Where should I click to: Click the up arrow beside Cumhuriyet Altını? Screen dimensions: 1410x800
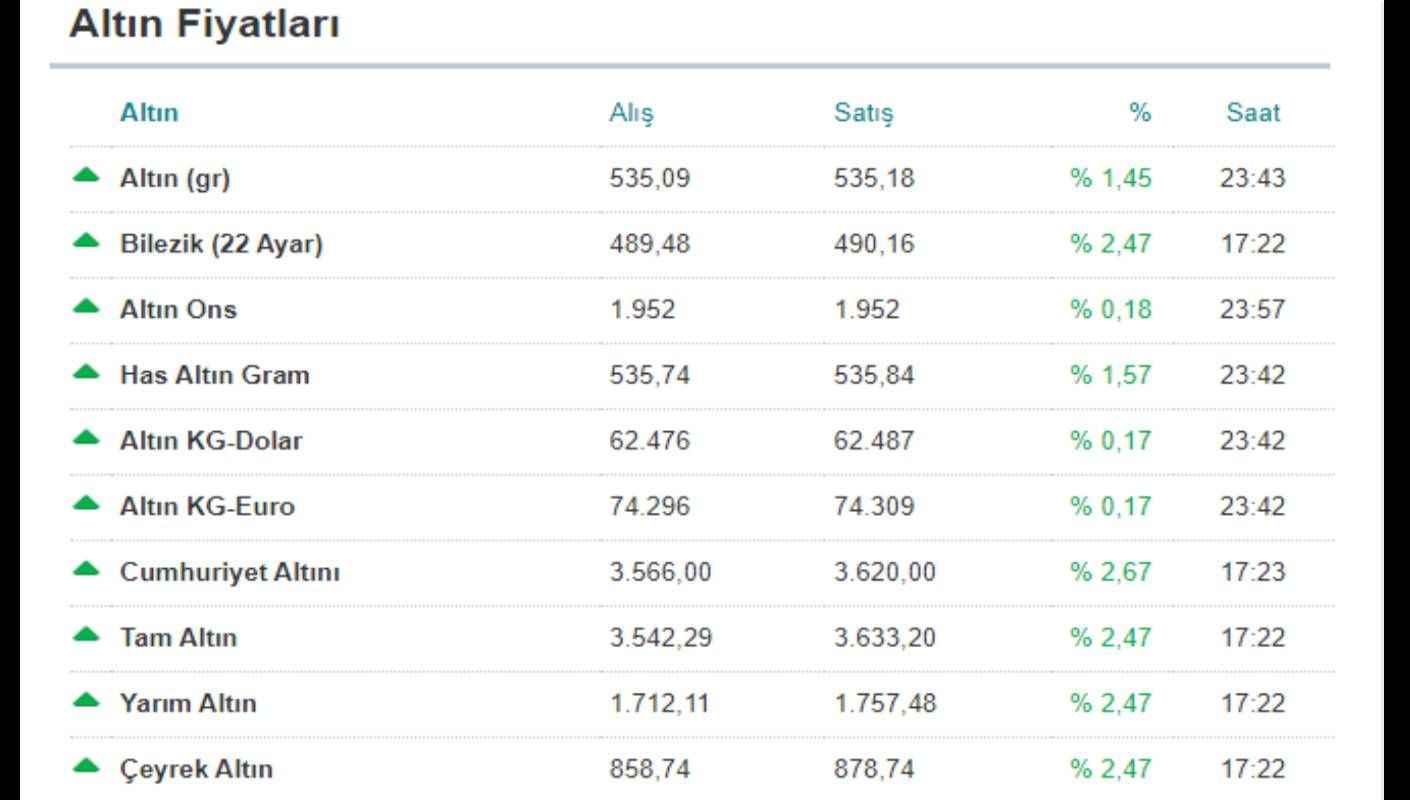point(87,569)
